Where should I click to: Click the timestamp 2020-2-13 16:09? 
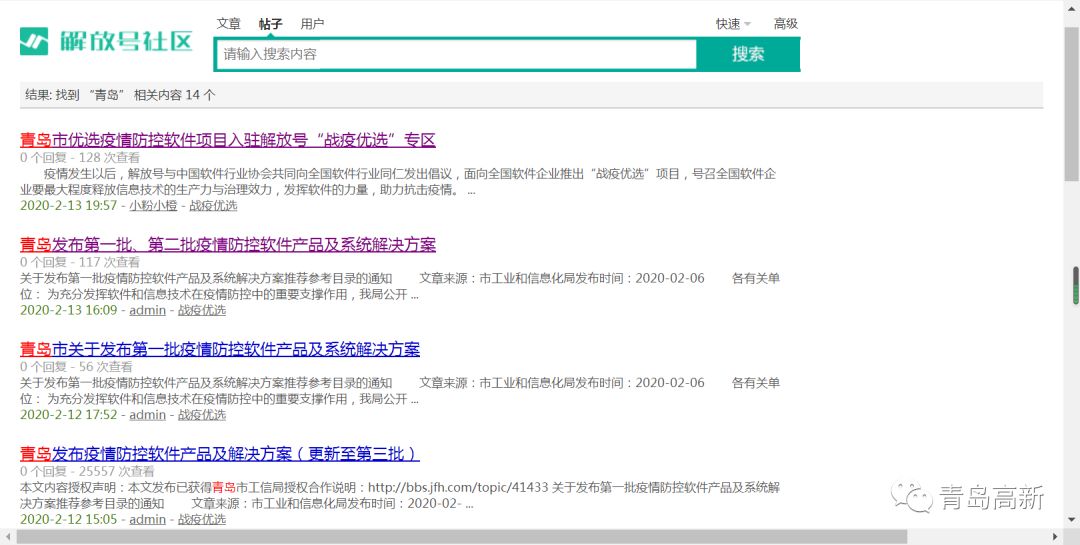pyautogui.click(x=69, y=310)
